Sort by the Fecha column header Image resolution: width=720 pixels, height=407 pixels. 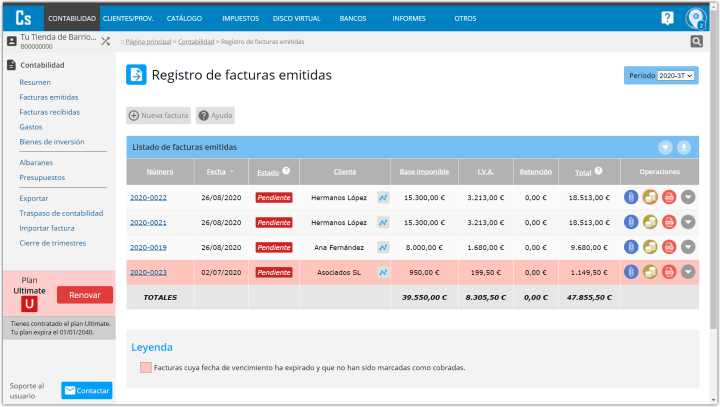(x=216, y=172)
